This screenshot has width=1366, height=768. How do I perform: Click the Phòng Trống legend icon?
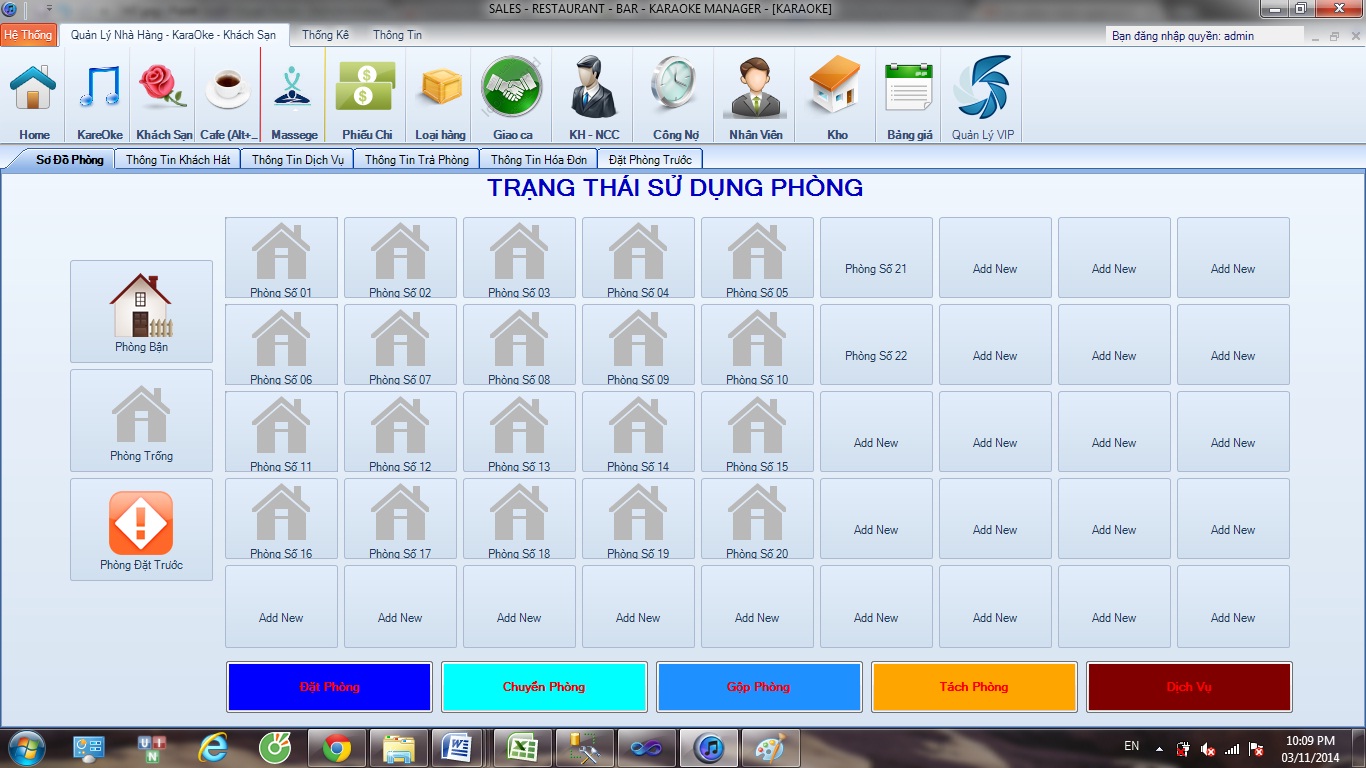(141, 420)
